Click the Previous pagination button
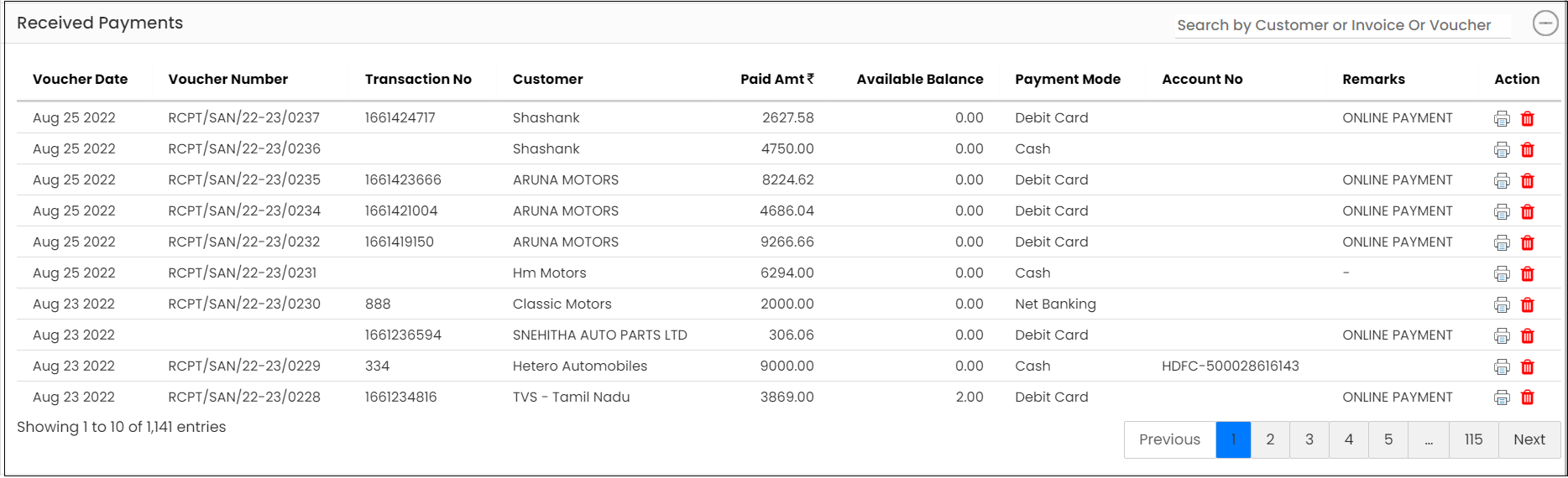 tap(1169, 439)
